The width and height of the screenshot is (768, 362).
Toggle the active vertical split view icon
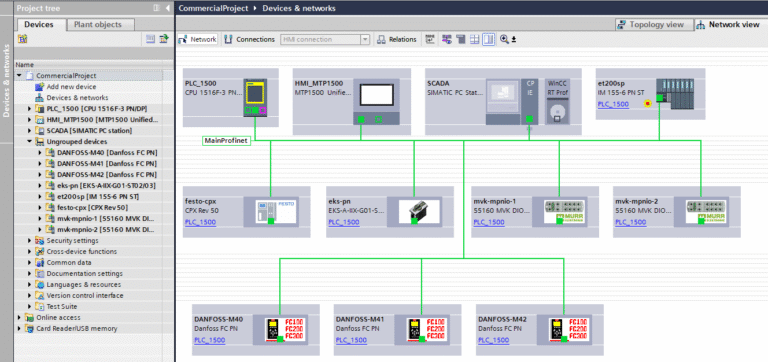tap(488, 40)
